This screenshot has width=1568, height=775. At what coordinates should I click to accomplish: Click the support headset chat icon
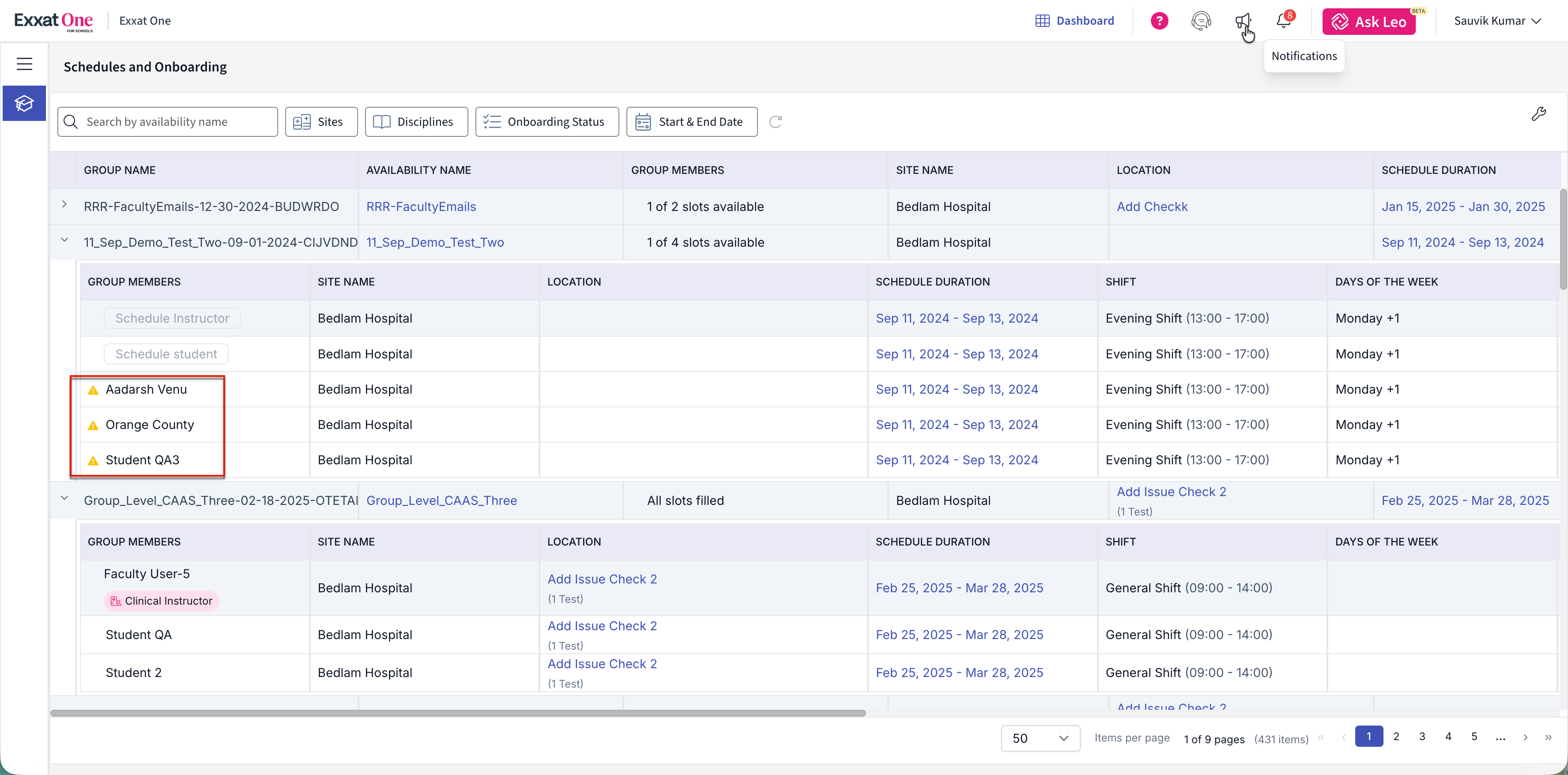click(1200, 21)
